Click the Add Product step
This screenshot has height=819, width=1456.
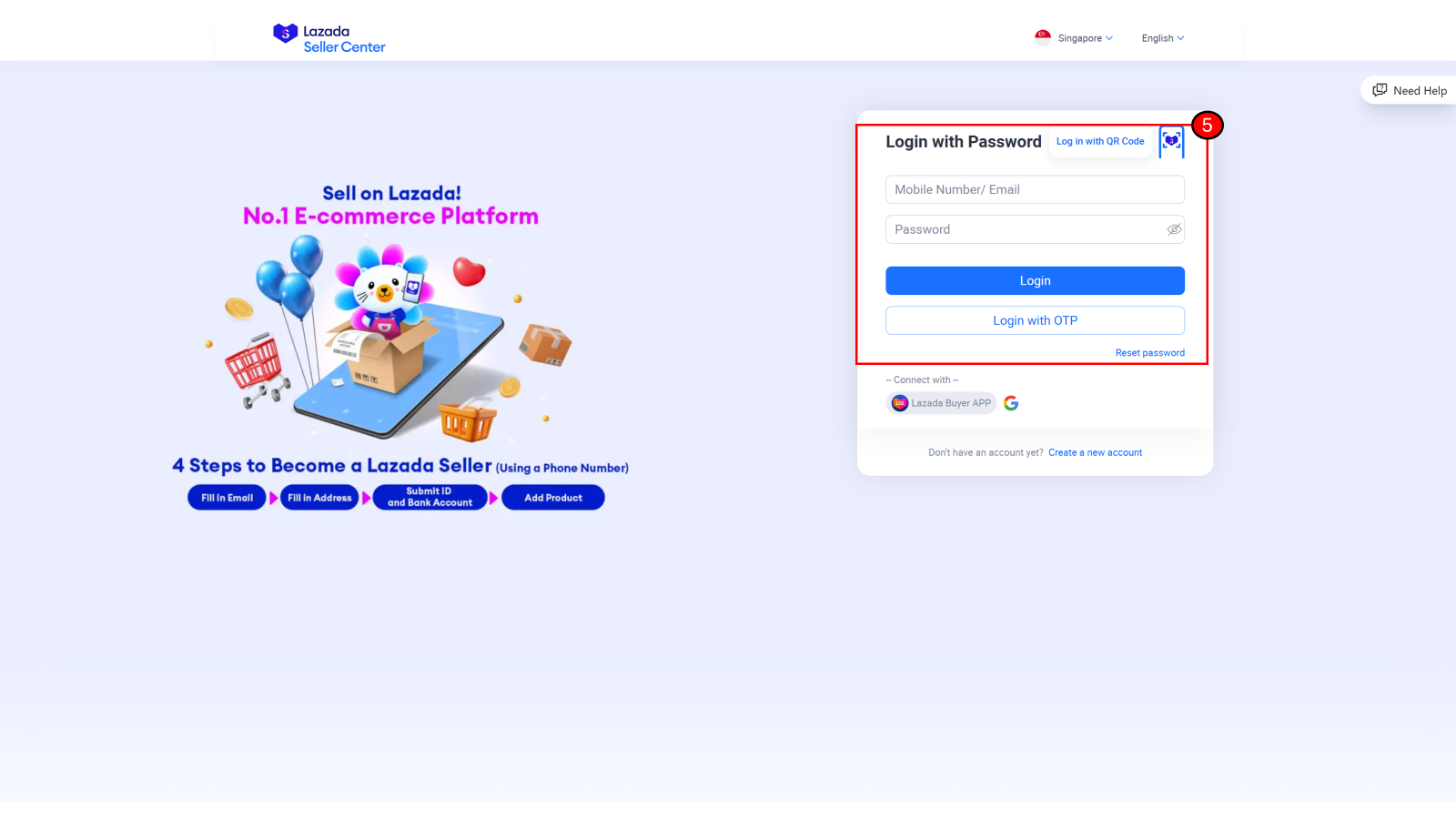(553, 498)
